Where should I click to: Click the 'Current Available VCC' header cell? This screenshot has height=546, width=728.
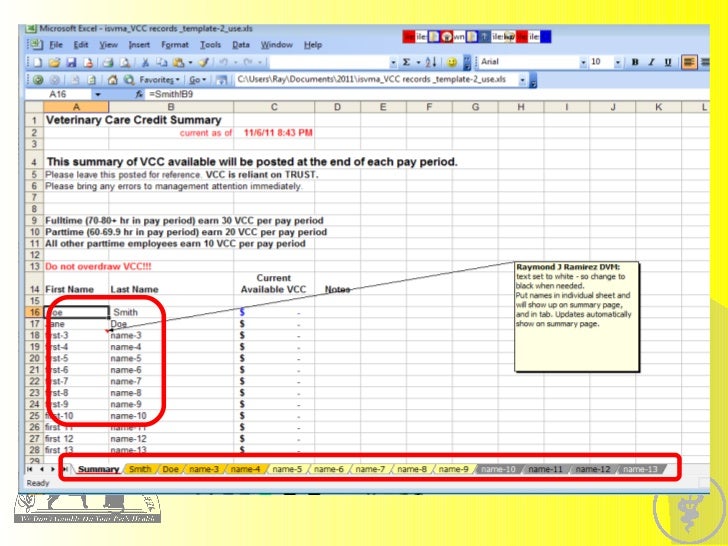pos(274,283)
